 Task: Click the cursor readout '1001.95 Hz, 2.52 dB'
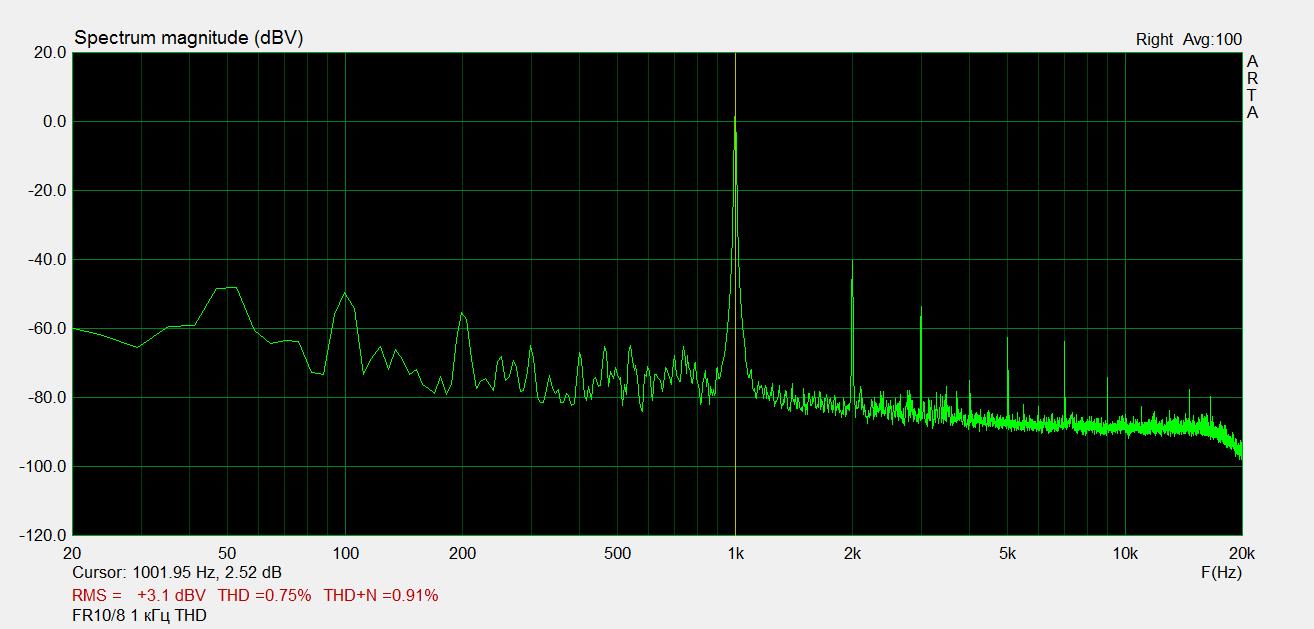point(207,573)
